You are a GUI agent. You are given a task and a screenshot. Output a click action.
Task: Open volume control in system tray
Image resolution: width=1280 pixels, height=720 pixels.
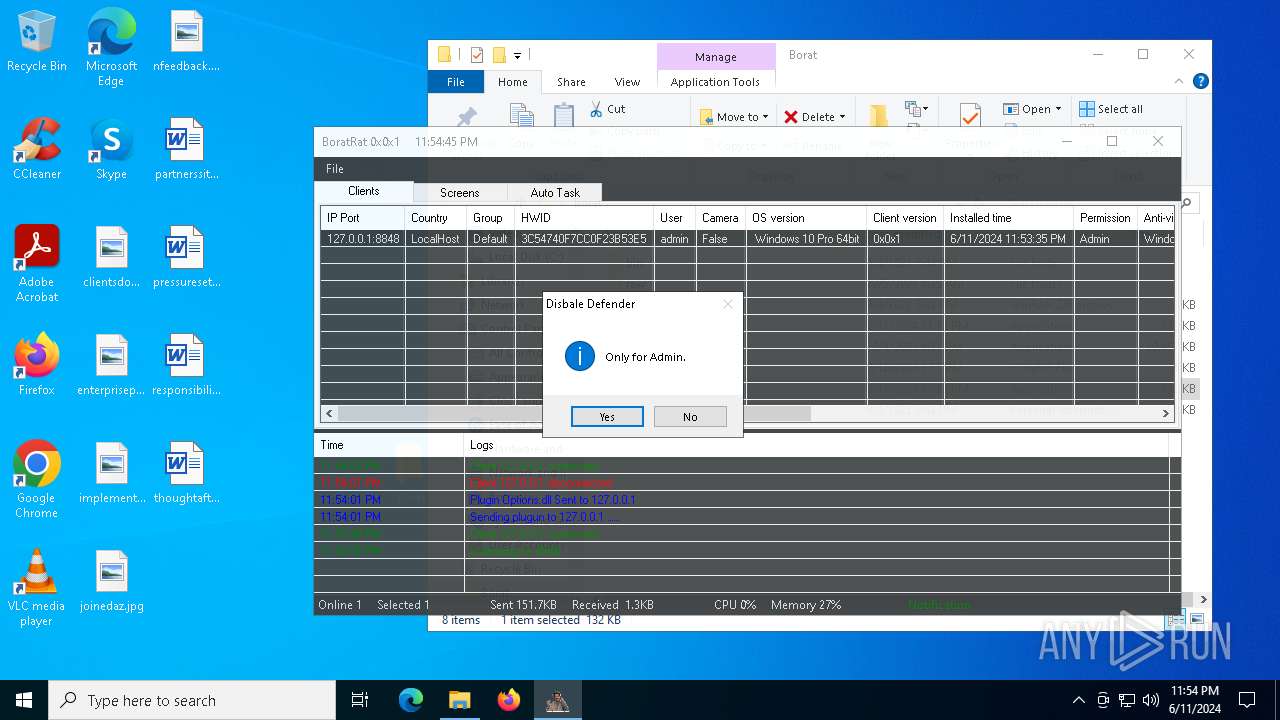(x=1151, y=700)
